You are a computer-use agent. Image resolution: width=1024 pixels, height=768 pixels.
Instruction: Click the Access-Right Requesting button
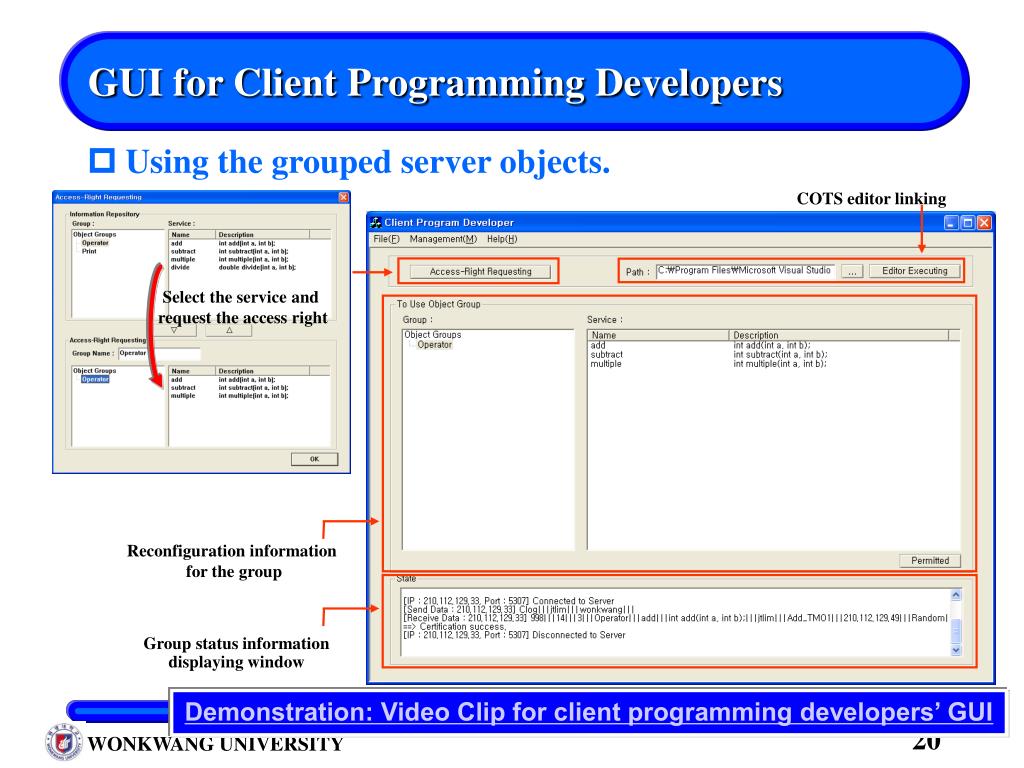[480, 272]
